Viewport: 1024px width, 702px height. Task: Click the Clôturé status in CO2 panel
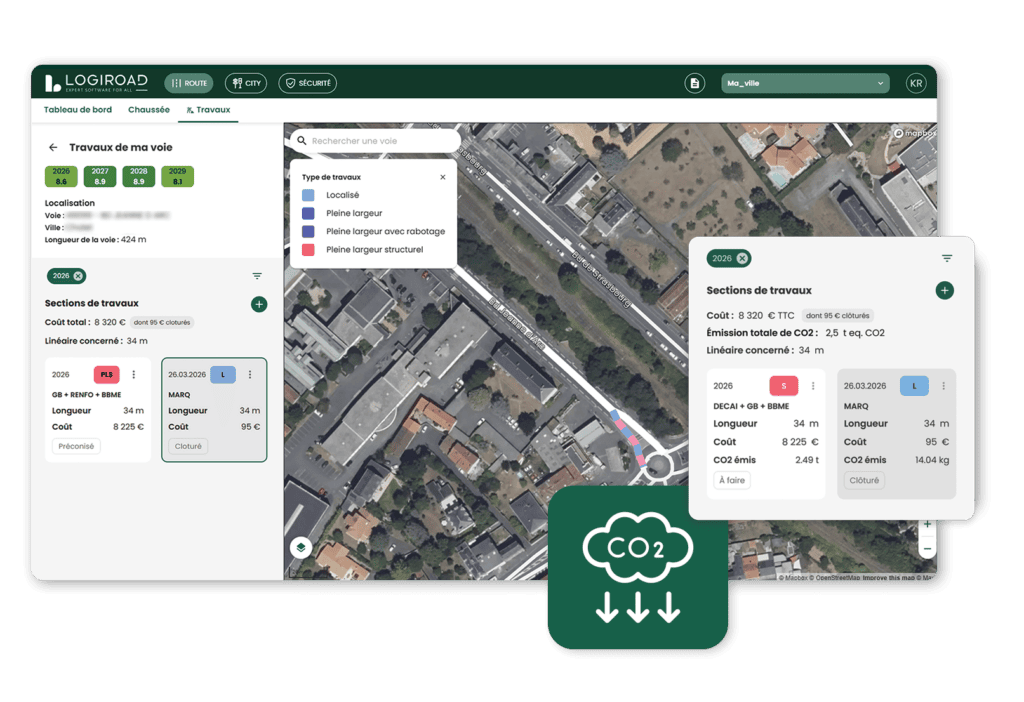click(864, 481)
